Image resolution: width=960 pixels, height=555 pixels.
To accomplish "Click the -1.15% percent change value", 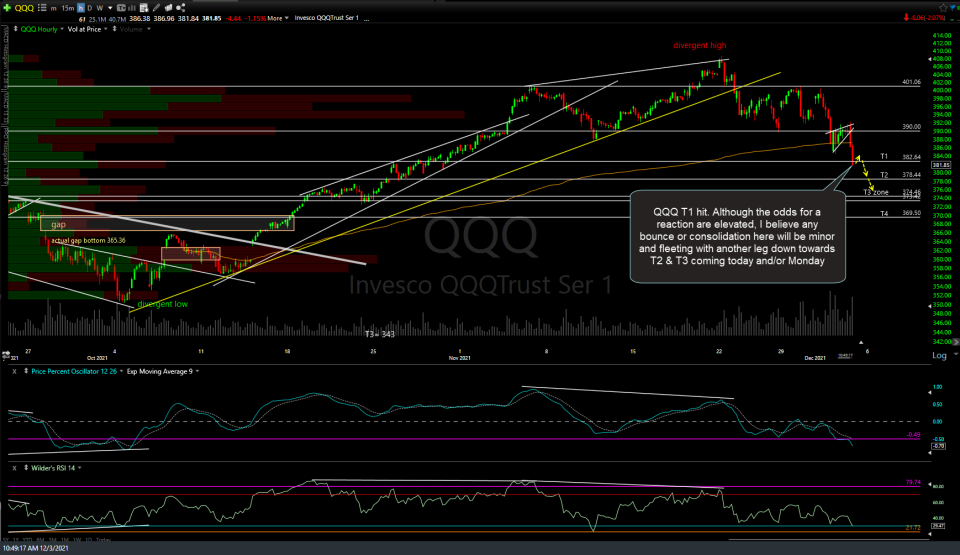I will tap(254, 18).
